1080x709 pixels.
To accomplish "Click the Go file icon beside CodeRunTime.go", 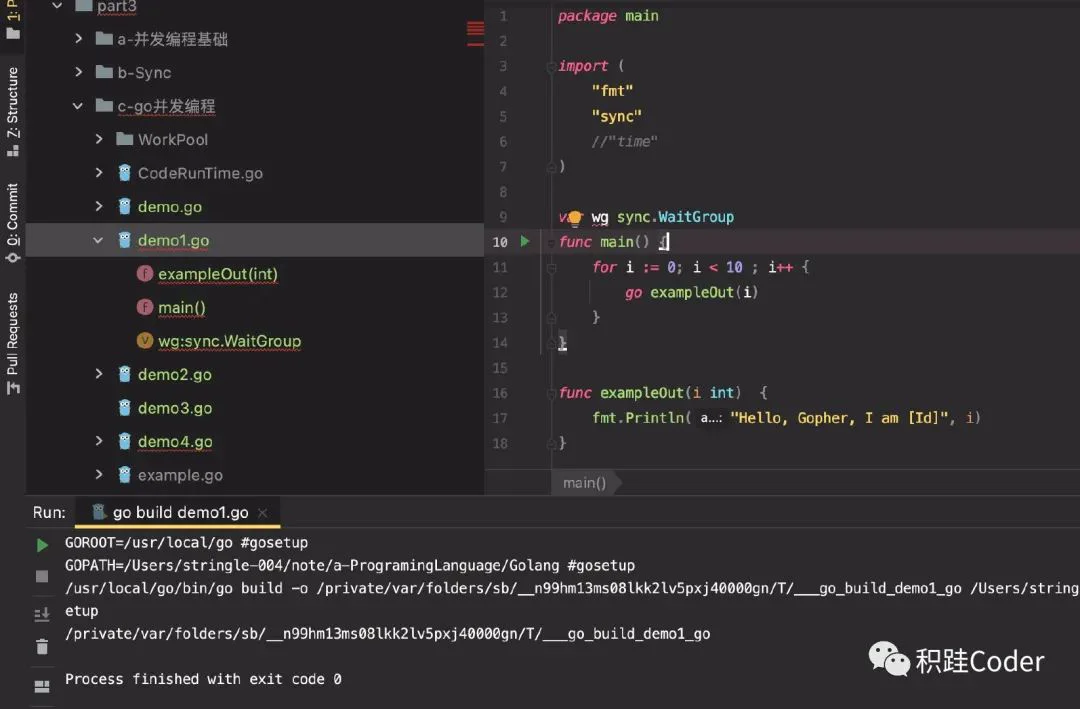I will click(125, 173).
